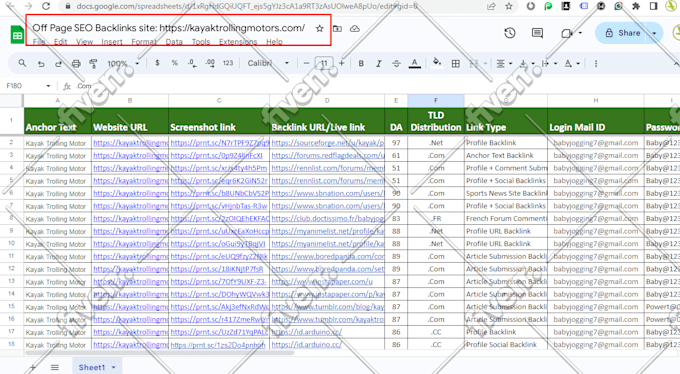Open the sourceforge.net backlink in row 2
This screenshot has height=374, width=680.
coord(327,143)
